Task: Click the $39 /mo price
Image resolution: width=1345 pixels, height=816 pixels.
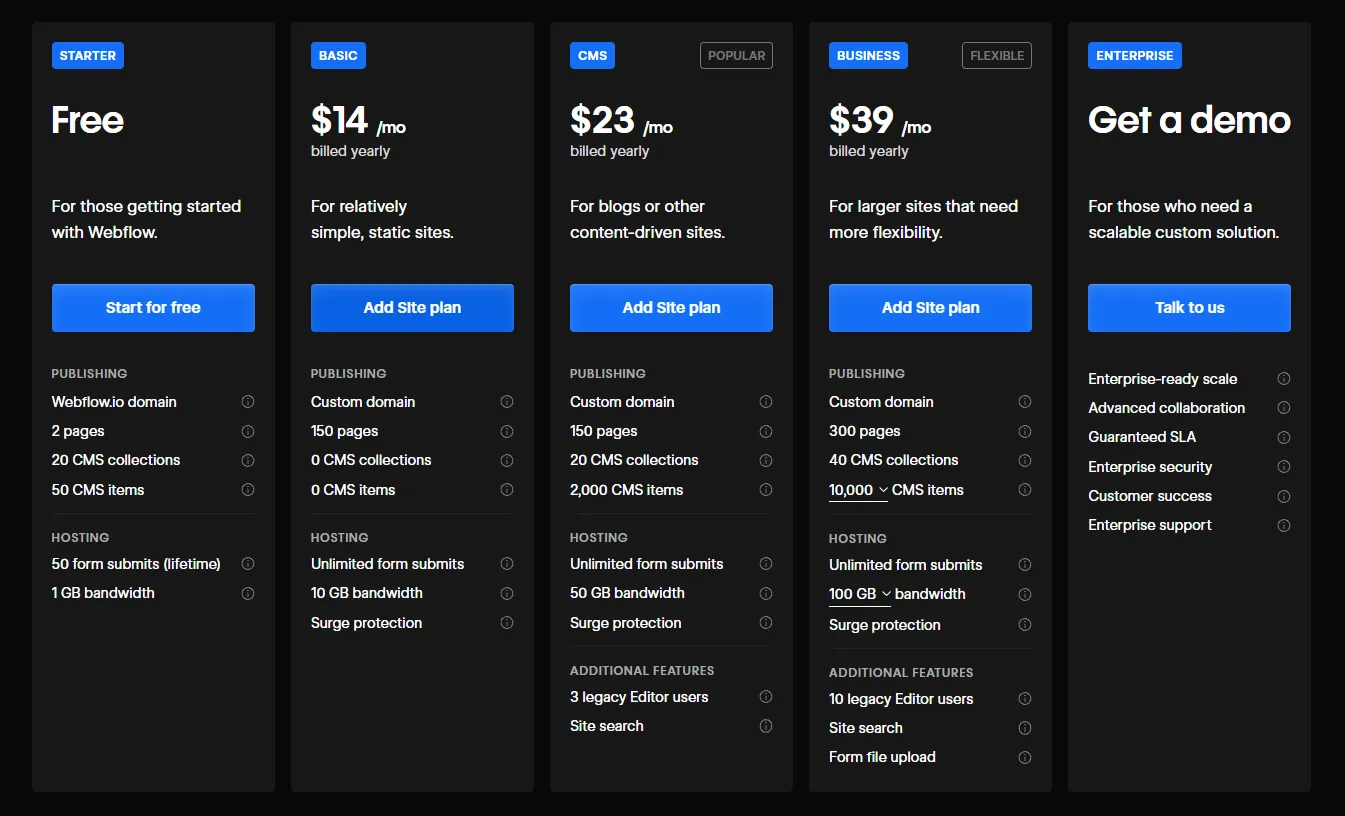Action: [880, 121]
